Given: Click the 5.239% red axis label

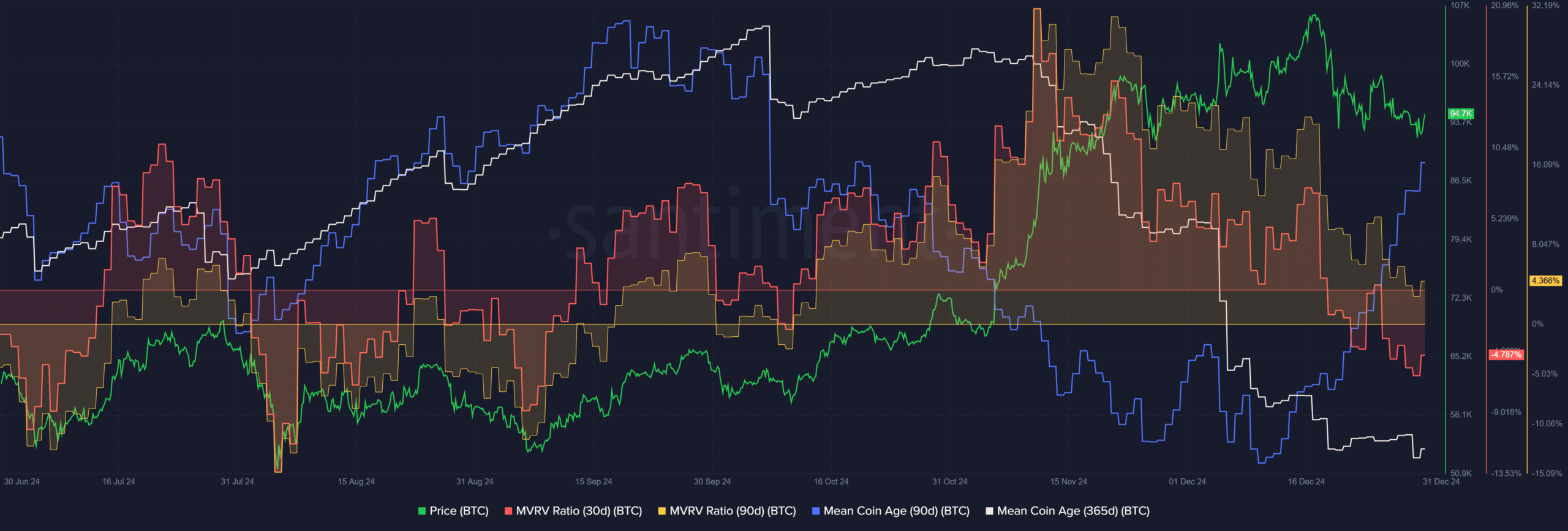Looking at the screenshot, I should click(x=1505, y=219).
